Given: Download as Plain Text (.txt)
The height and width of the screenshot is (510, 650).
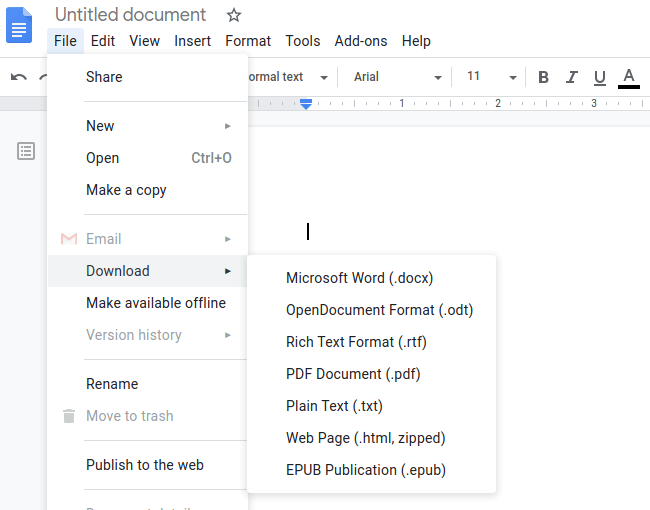Looking at the screenshot, I should [371, 406].
